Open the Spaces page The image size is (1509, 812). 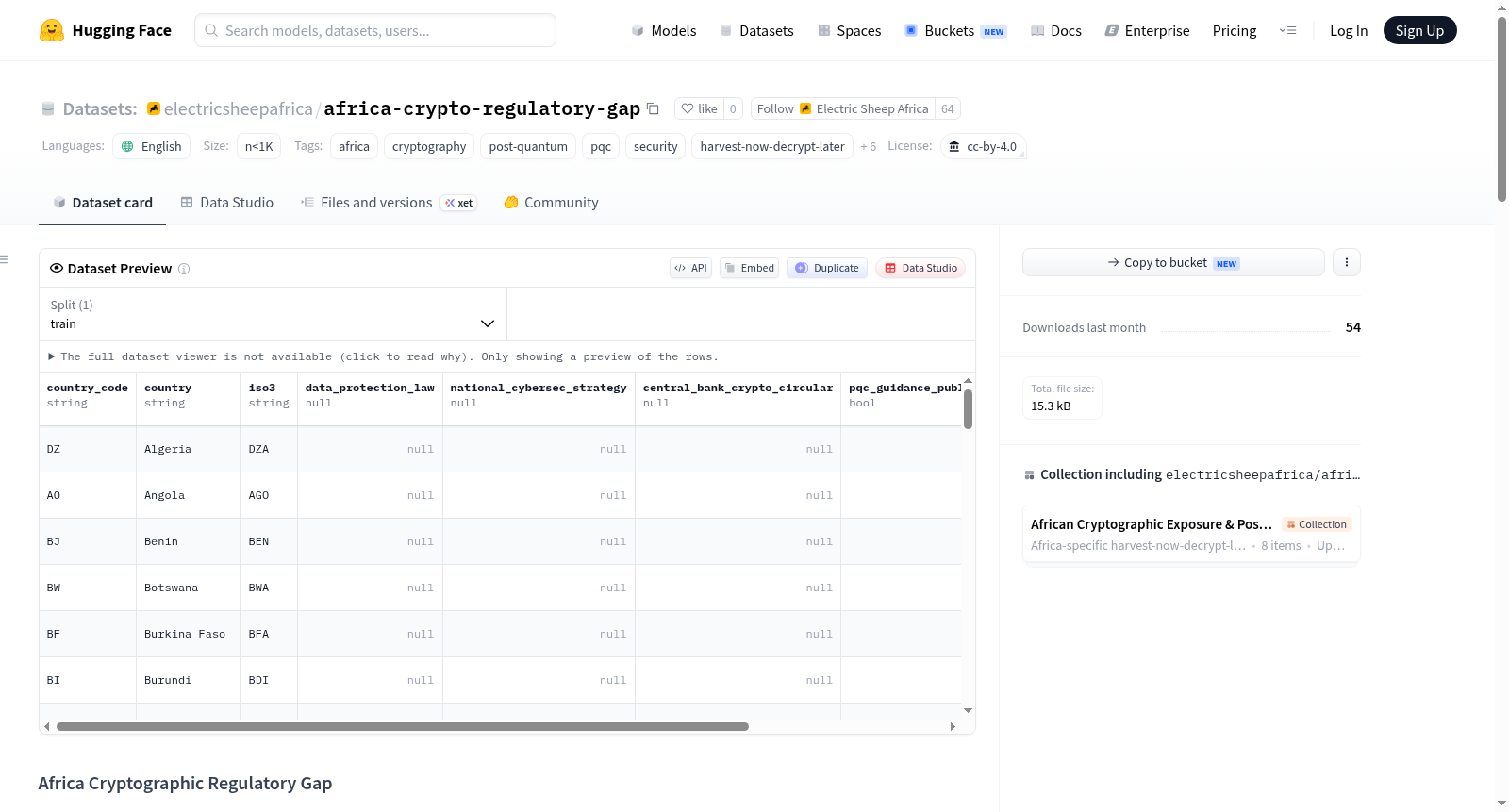[x=849, y=30]
